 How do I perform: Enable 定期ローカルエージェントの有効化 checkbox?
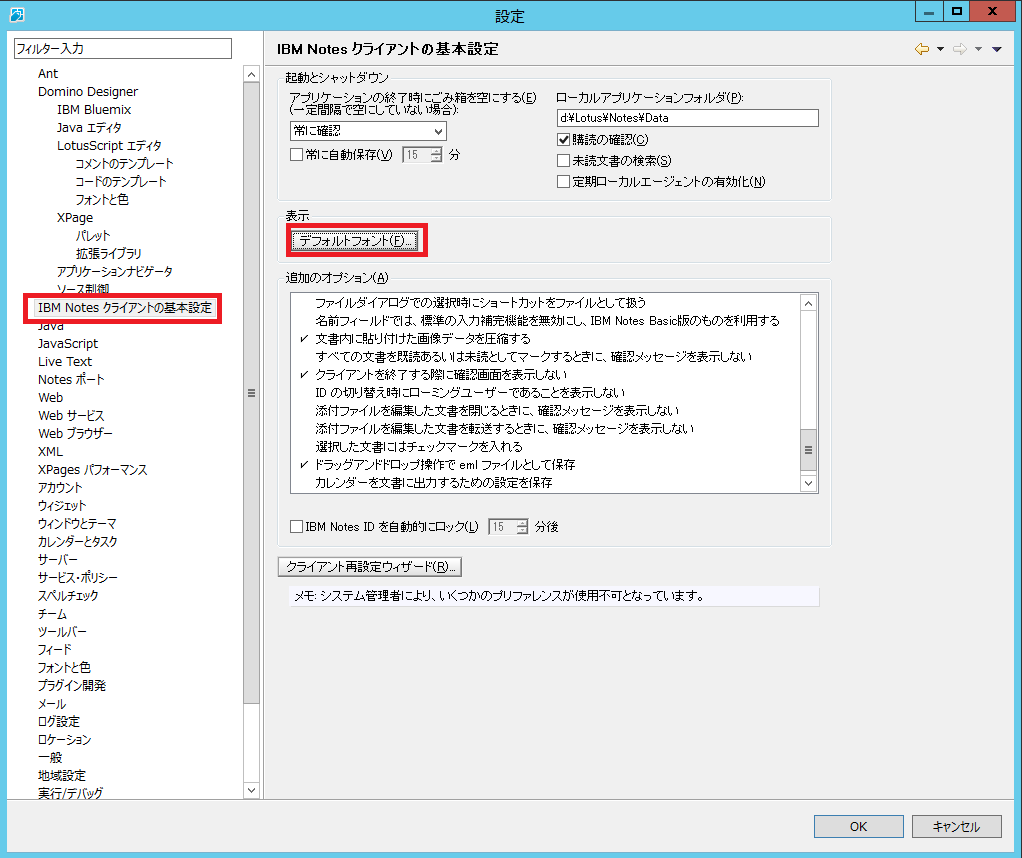click(564, 181)
